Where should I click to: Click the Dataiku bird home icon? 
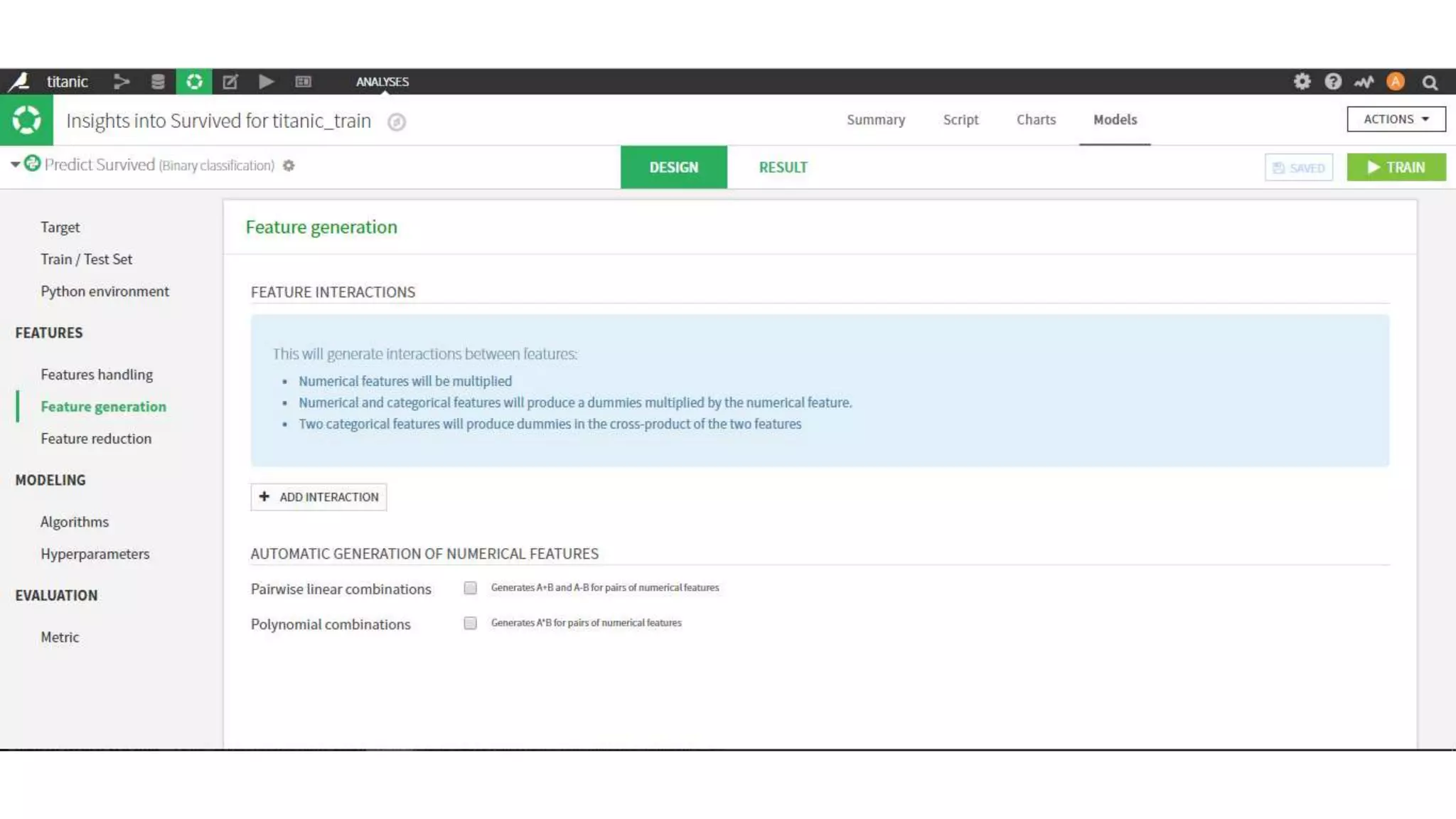[19, 82]
